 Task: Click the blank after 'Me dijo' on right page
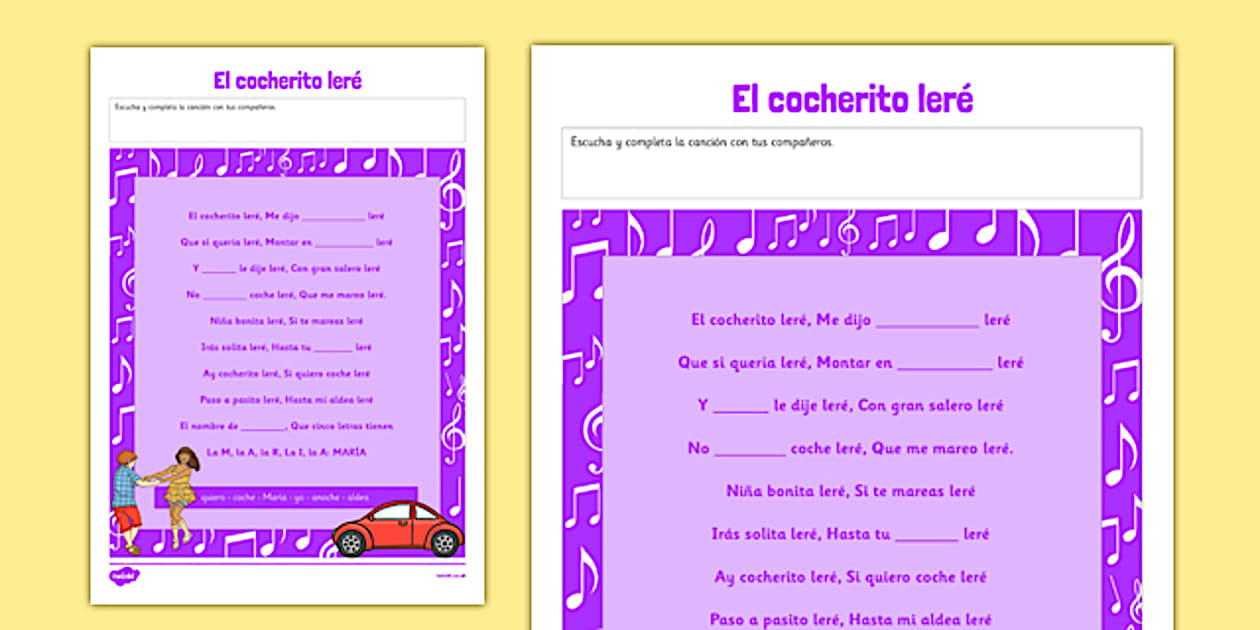[x=926, y=321]
